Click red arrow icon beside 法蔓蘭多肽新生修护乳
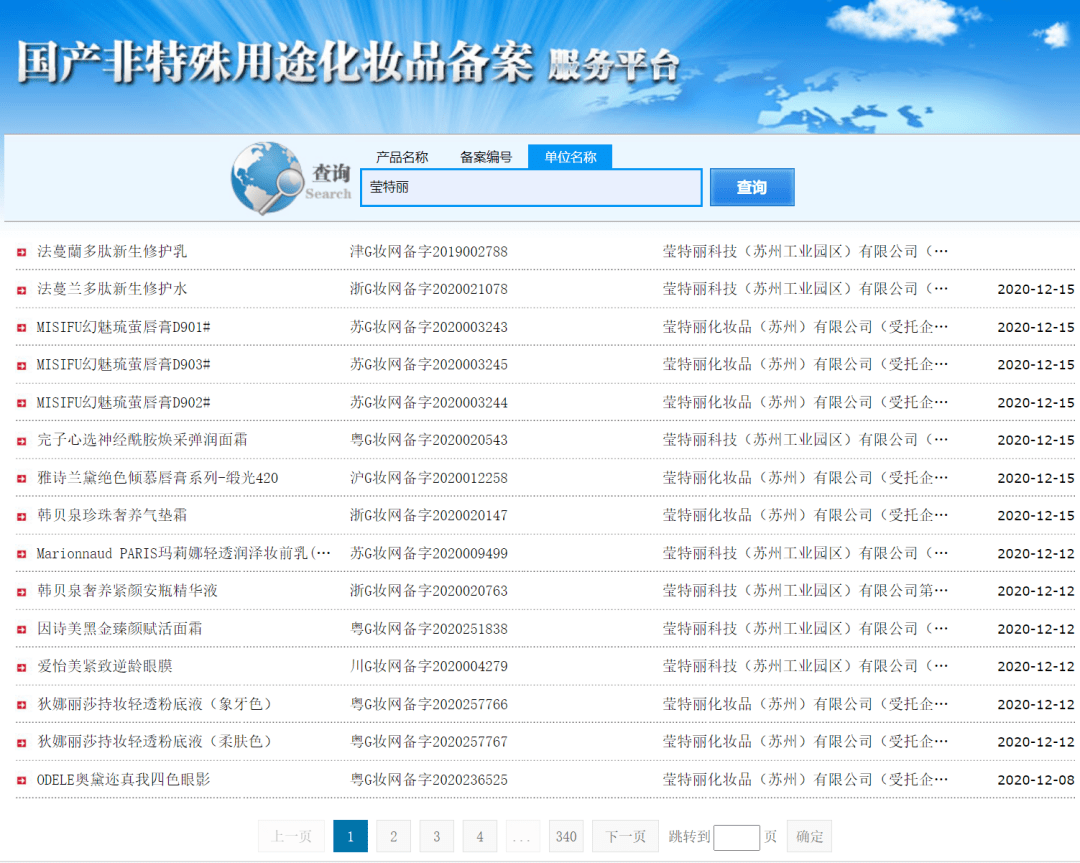Screen dimensions: 1080x863 (x=21, y=252)
